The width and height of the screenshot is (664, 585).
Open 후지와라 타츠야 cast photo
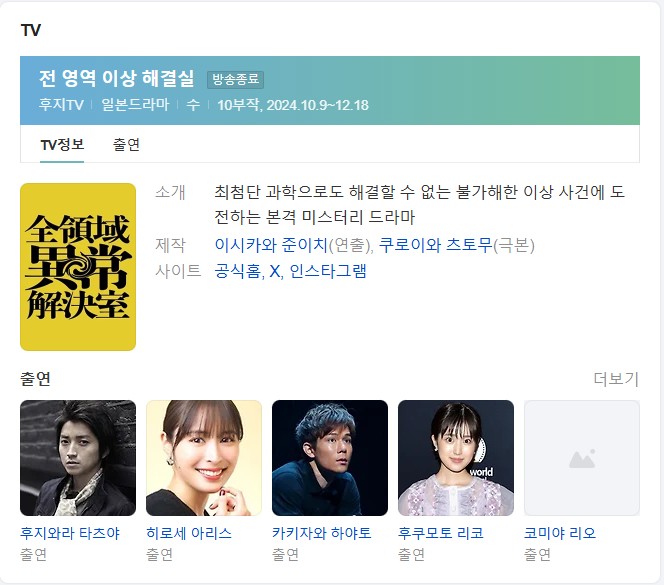pyautogui.click(x=78, y=458)
